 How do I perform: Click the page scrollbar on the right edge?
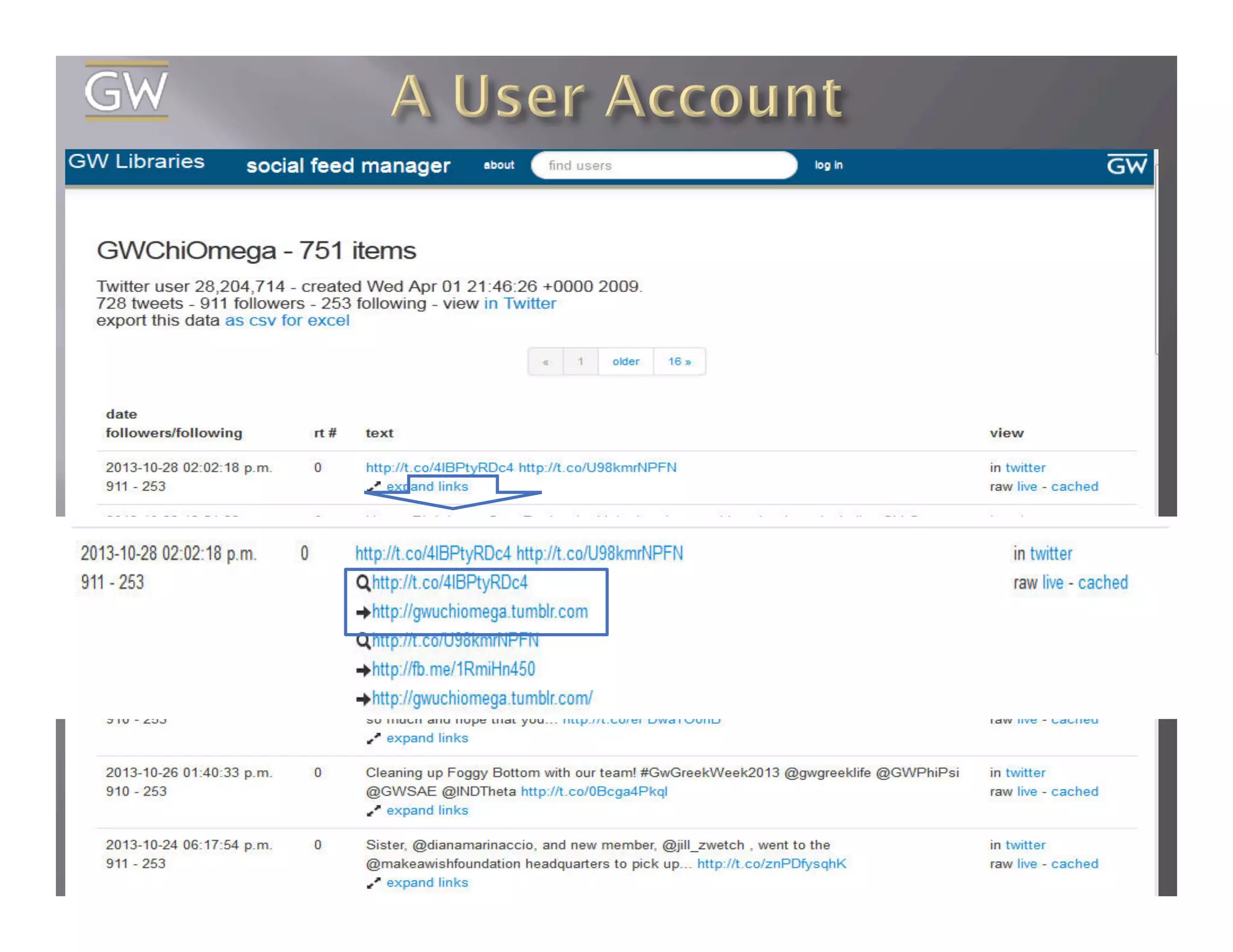click(1157, 259)
